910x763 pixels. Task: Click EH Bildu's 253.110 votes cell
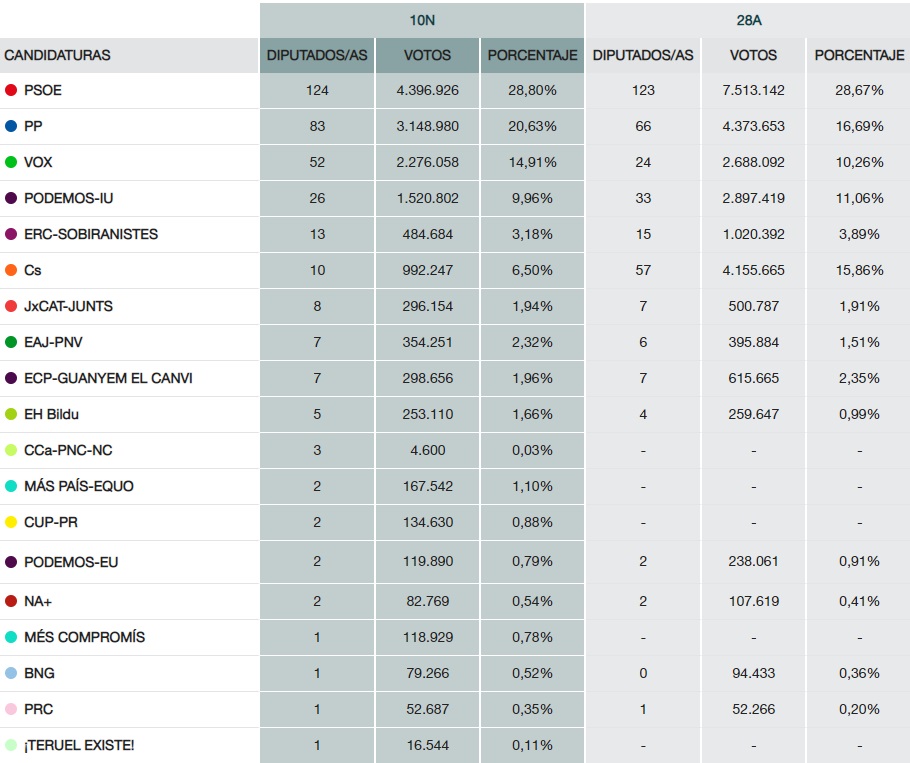[427, 414]
